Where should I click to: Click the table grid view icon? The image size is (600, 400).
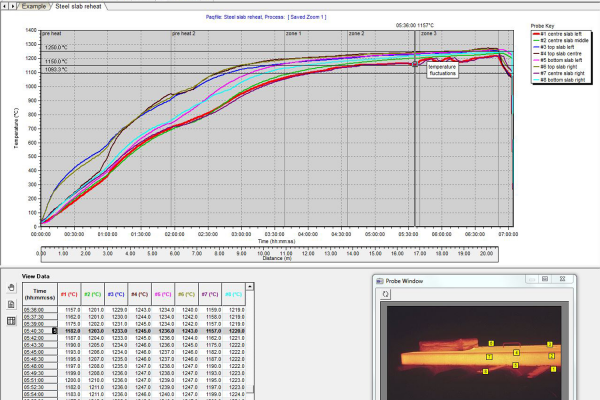tap(10, 318)
